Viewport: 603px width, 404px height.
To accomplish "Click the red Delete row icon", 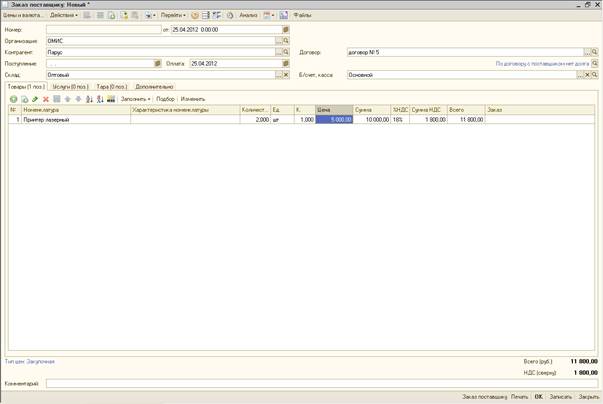I will pos(46,99).
